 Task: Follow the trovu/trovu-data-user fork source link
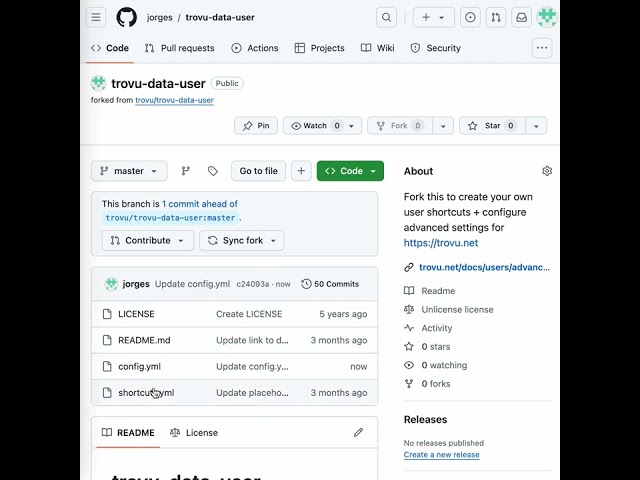(x=174, y=100)
